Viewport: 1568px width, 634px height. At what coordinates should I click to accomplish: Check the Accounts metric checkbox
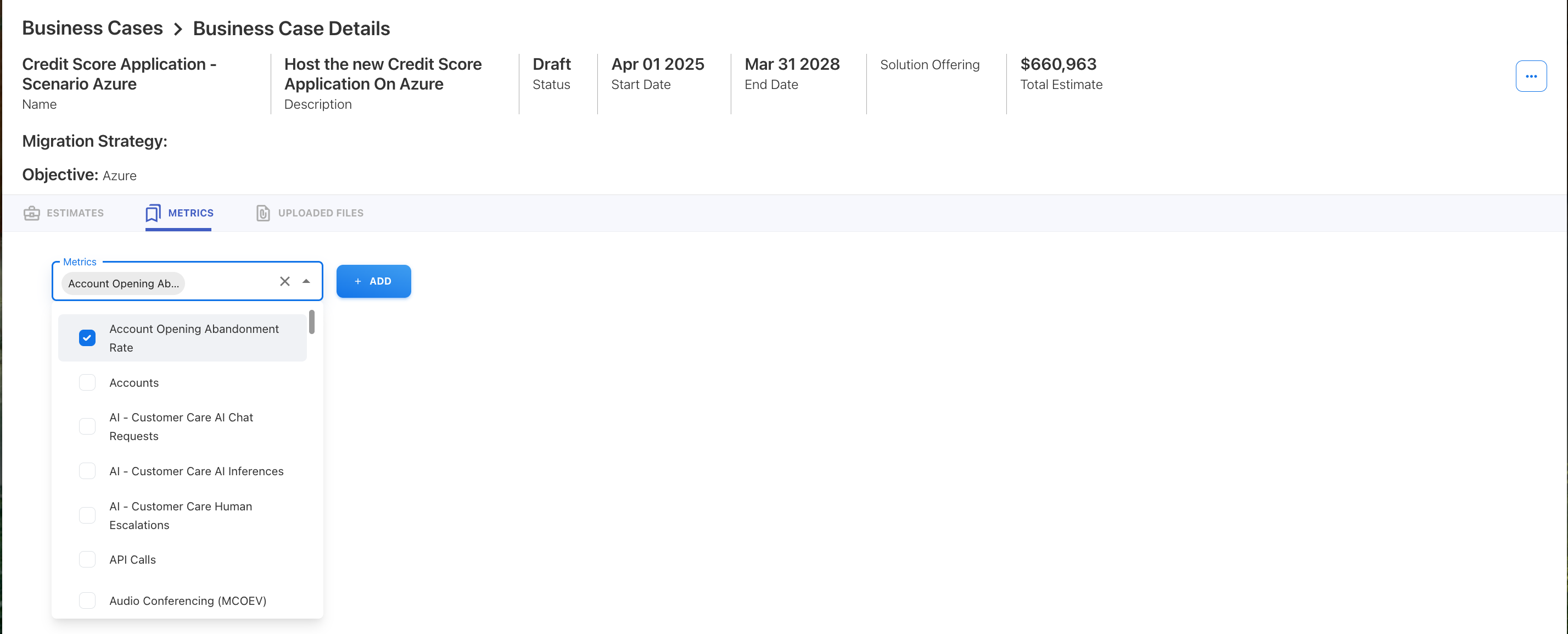[x=87, y=382]
